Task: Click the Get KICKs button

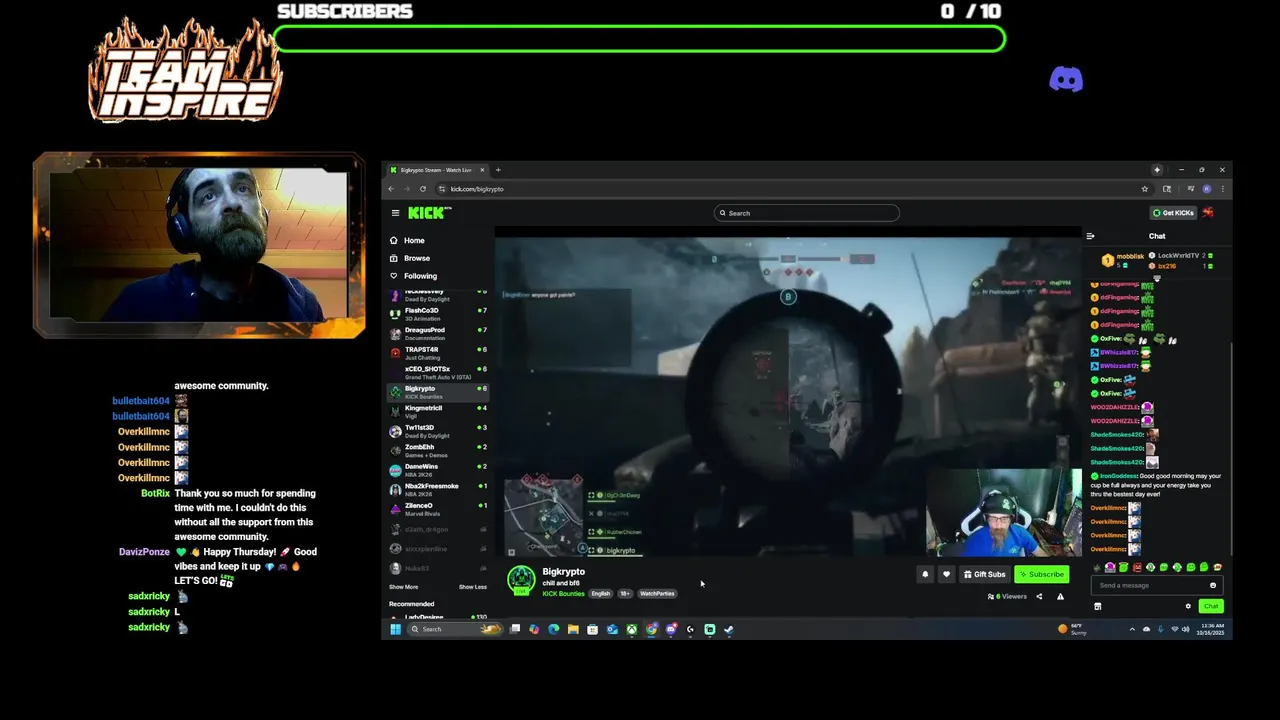Action: (x=1173, y=213)
